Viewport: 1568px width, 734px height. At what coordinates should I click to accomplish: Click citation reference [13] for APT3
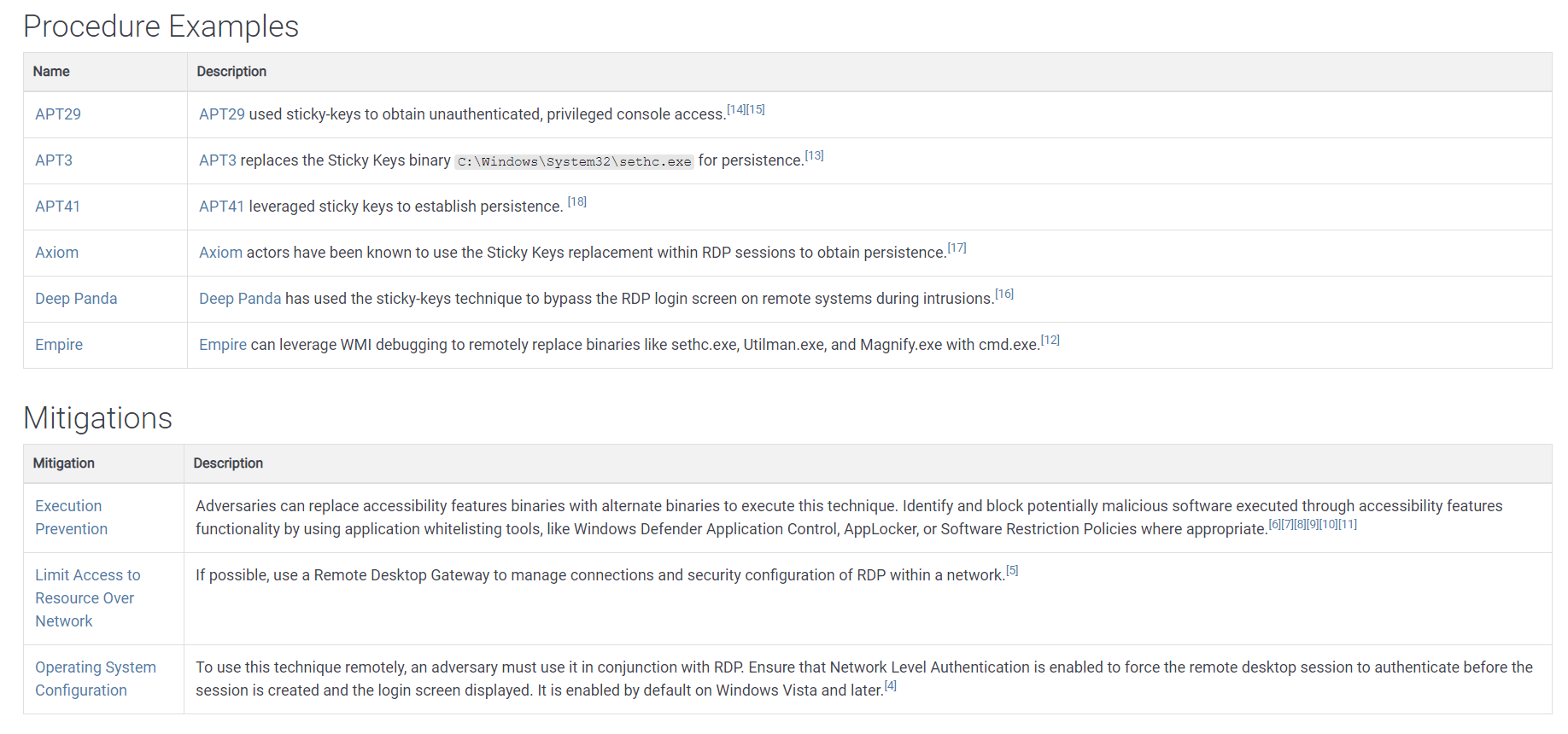coord(814,156)
